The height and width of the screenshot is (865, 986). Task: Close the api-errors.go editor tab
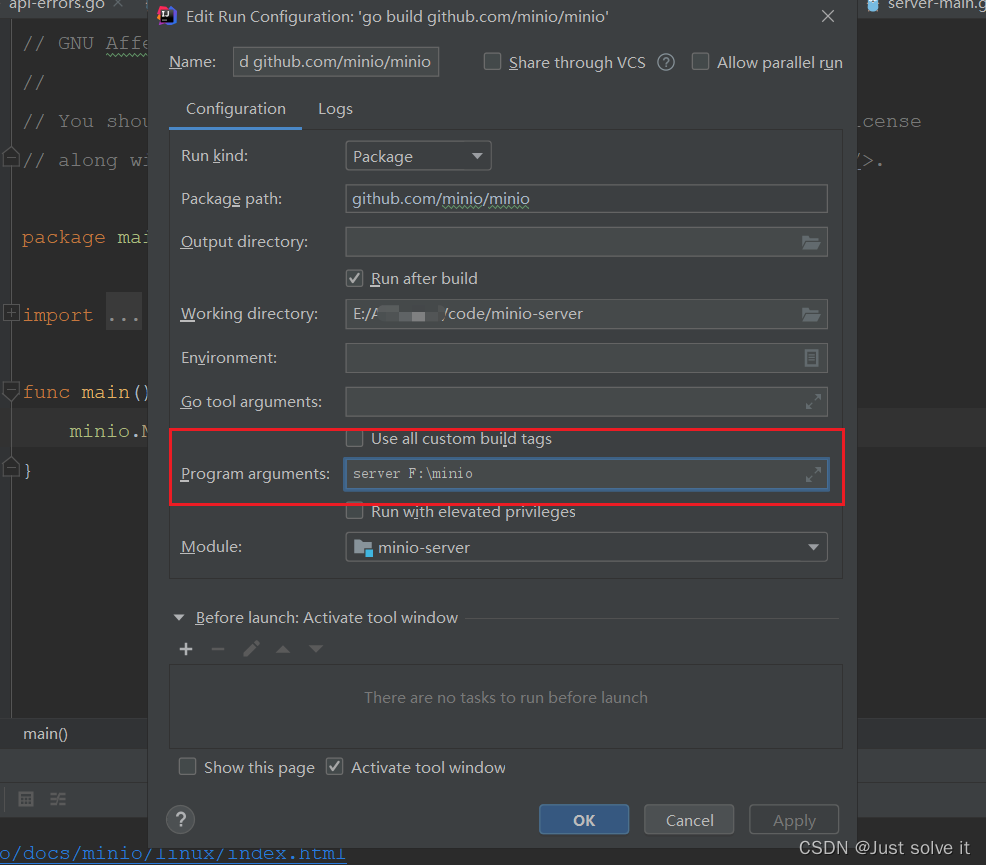point(118,4)
